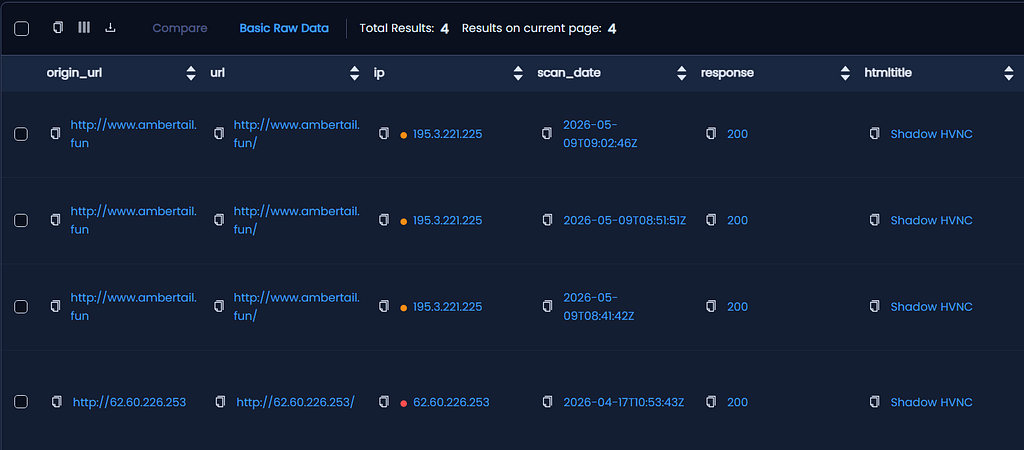Copy the IP 62.60.226.253

(384, 402)
